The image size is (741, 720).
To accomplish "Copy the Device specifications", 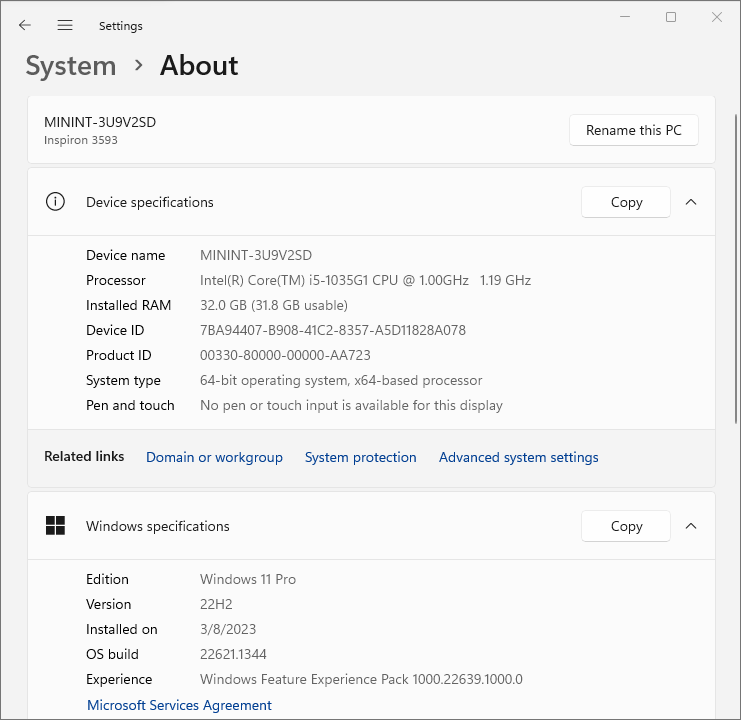I will click(626, 202).
